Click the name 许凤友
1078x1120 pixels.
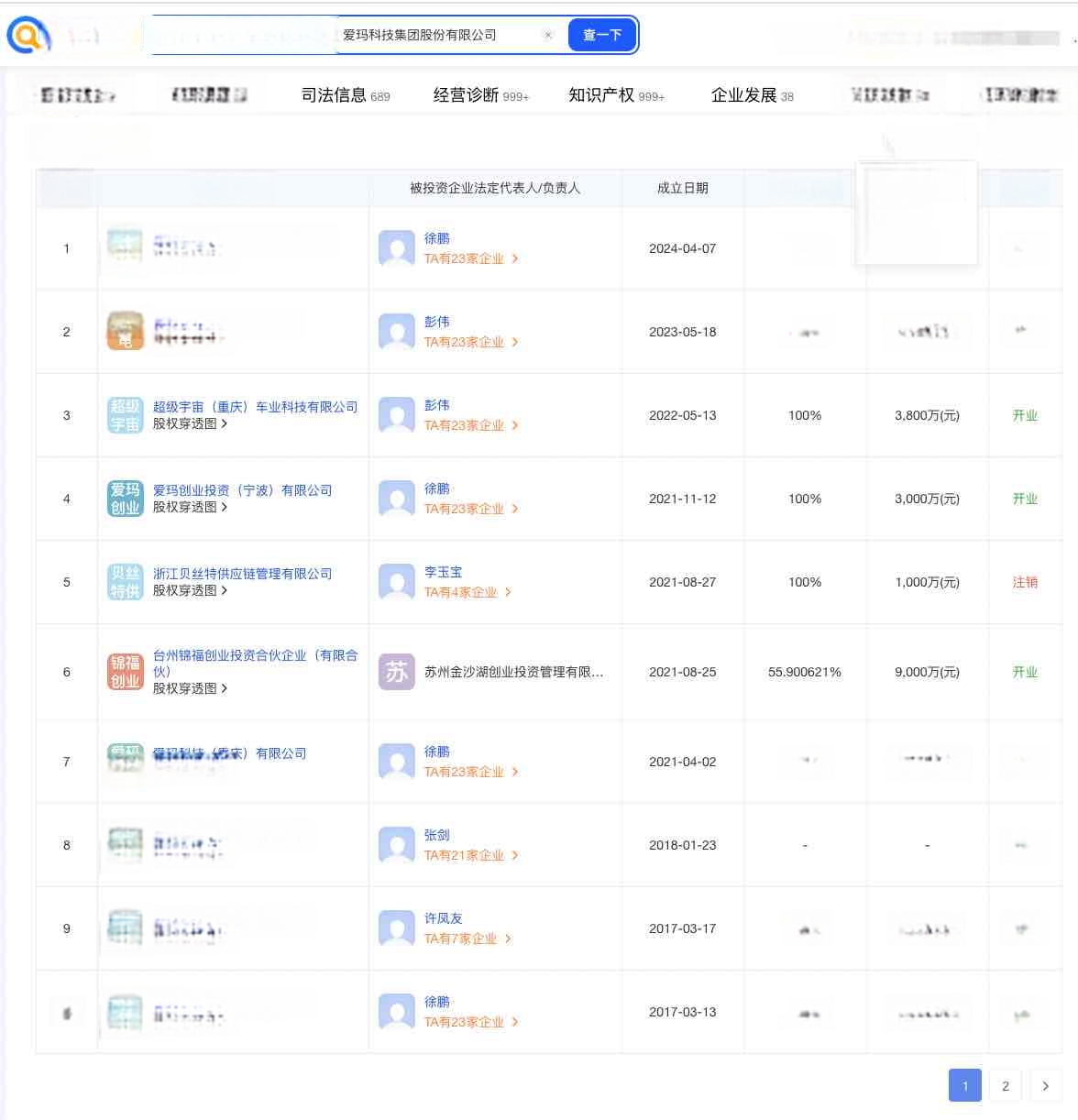click(x=443, y=918)
